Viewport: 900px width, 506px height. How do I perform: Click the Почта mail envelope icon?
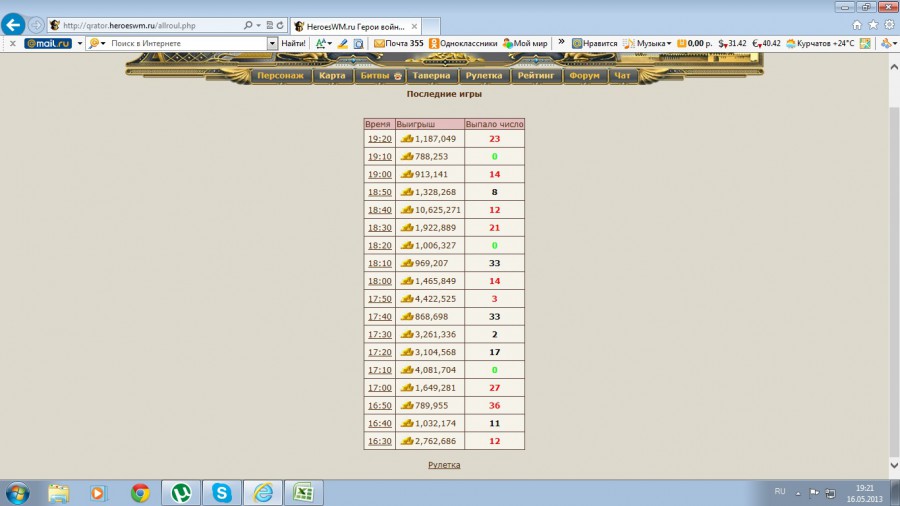pos(380,44)
